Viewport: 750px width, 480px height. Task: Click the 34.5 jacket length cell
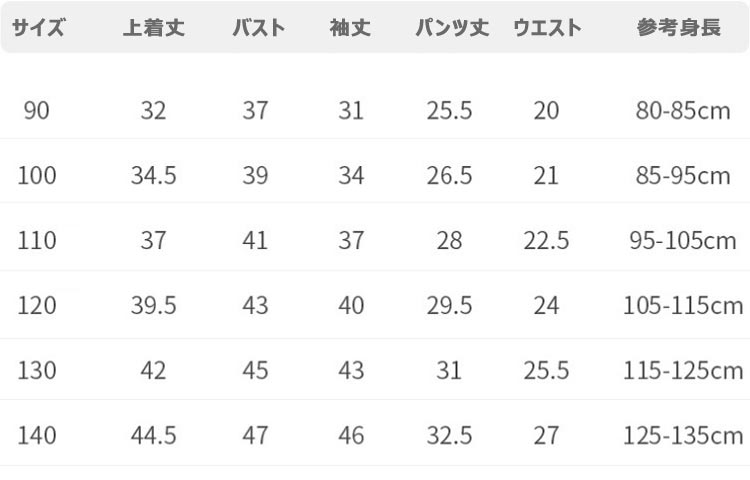coord(154,175)
